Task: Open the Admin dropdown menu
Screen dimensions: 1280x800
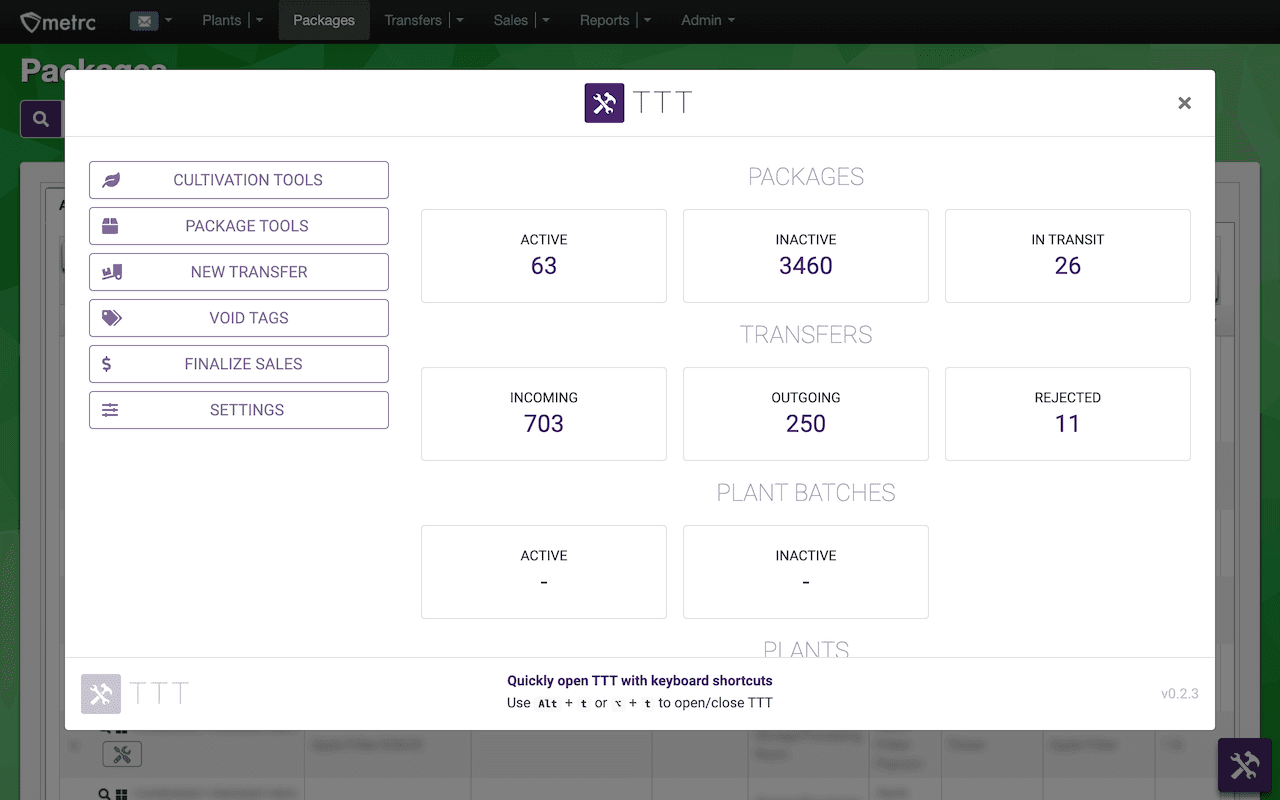Action: [x=708, y=20]
